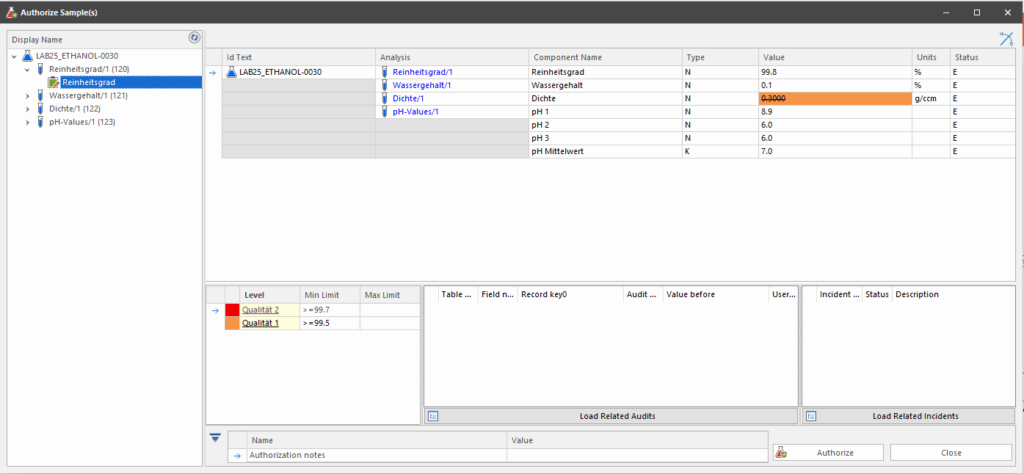Expand the pH-Values/1 (123) node
The height and width of the screenshot is (474, 1024).
(27, 122)
